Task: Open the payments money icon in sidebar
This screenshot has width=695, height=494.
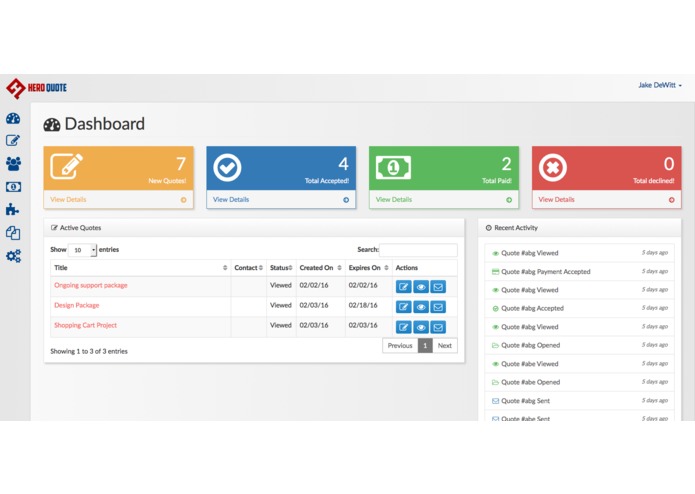Action: point(13,187)
